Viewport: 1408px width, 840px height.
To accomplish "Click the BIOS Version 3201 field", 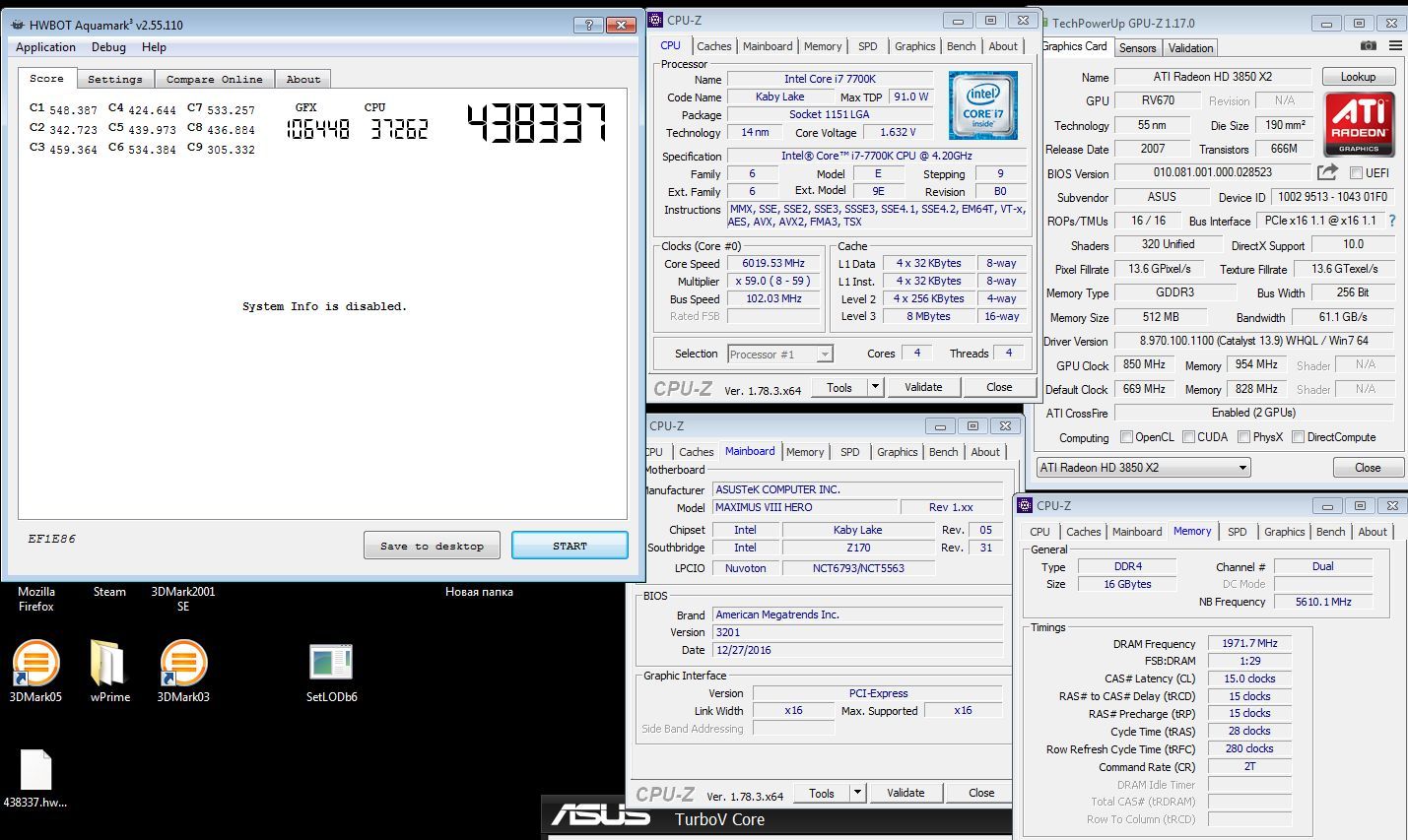I will [x=857, y=632].
